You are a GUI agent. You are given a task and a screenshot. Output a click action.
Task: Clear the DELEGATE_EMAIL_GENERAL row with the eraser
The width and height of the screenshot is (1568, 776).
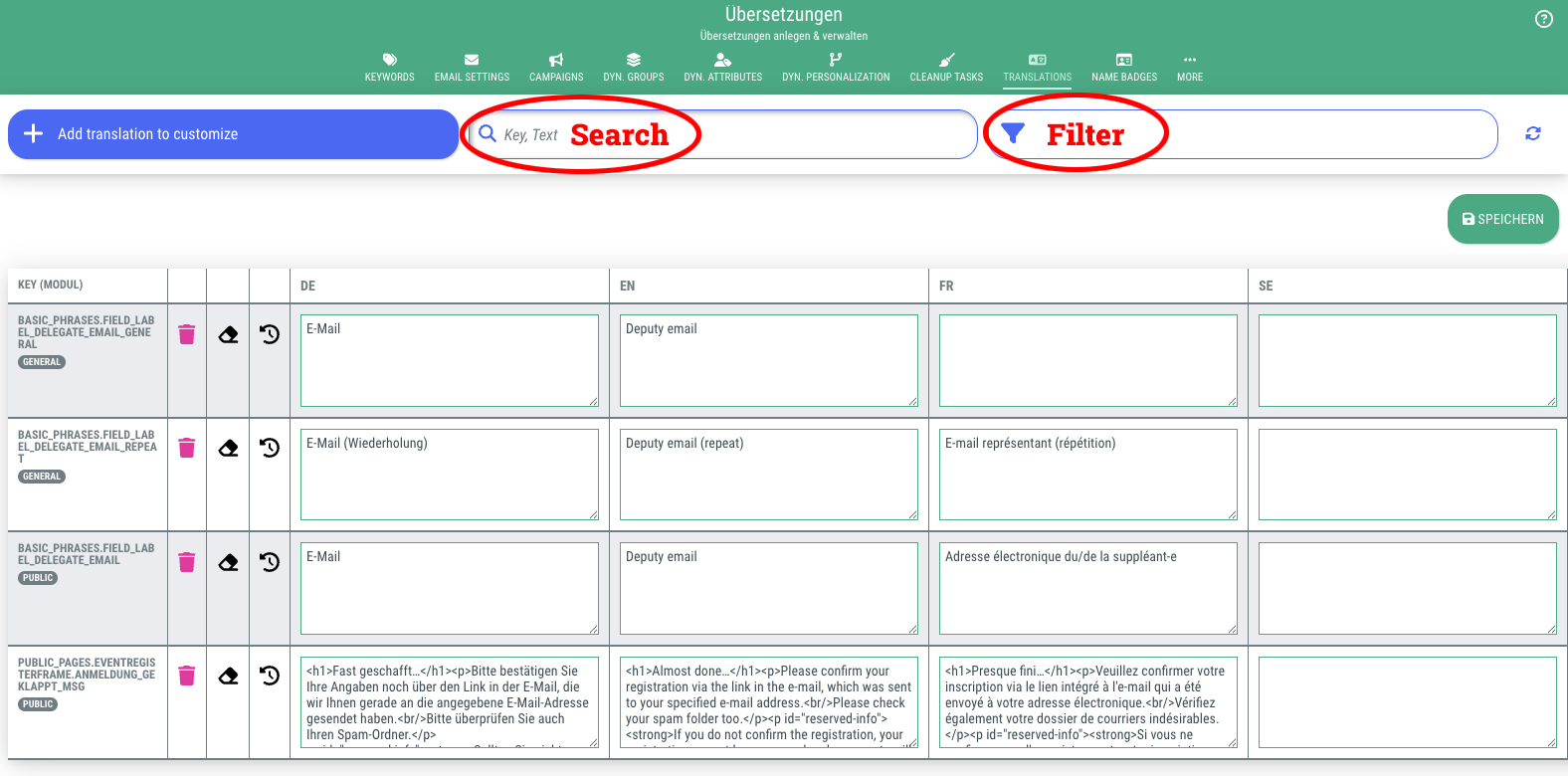pos(229,334)
